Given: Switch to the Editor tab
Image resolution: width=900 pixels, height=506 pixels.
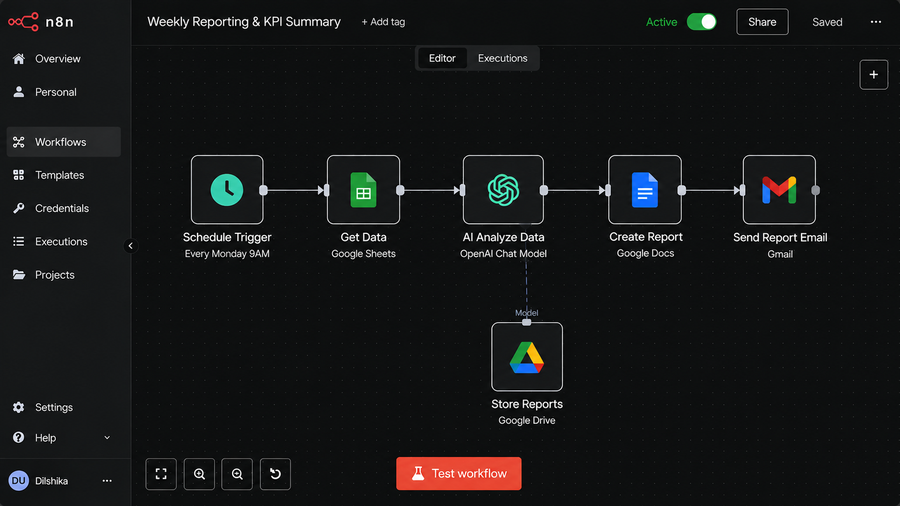Looking at the screenshot, I should point(442,58).
